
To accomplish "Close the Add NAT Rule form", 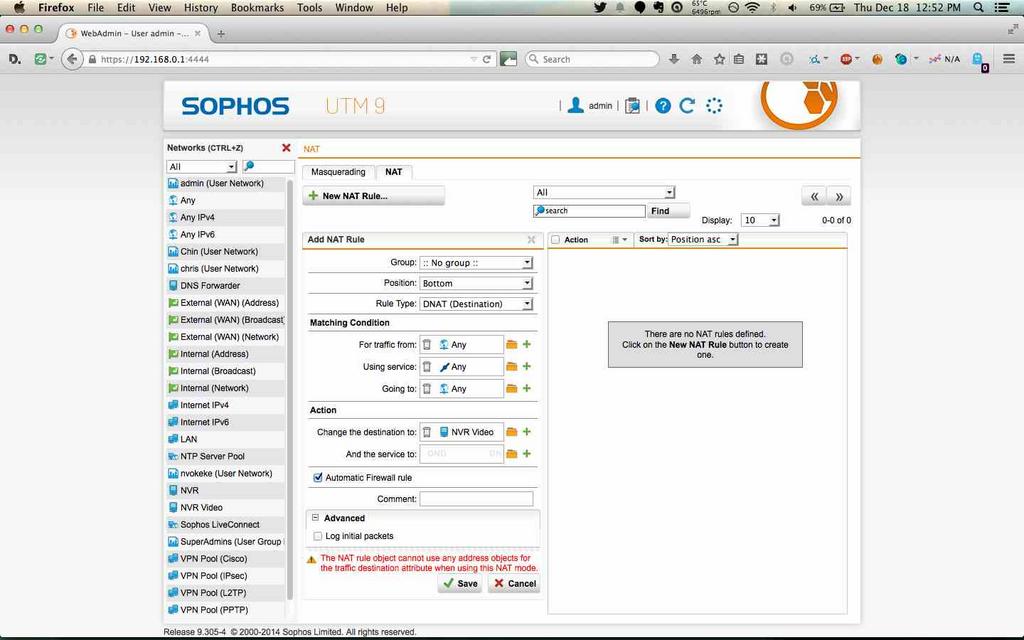I will point(532,240).
